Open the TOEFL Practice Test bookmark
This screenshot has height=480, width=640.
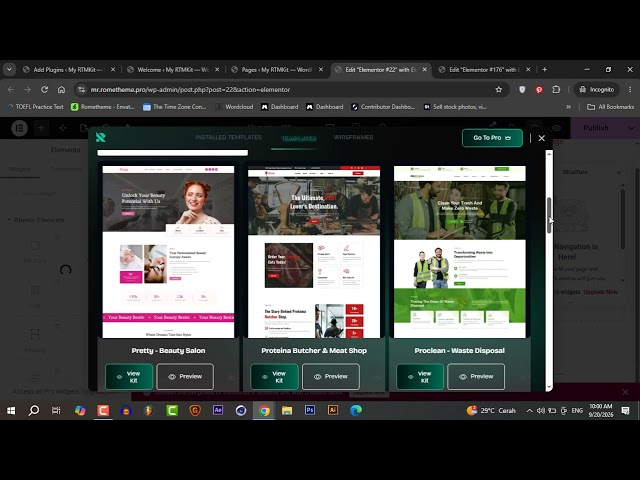(x=35, y=107)
